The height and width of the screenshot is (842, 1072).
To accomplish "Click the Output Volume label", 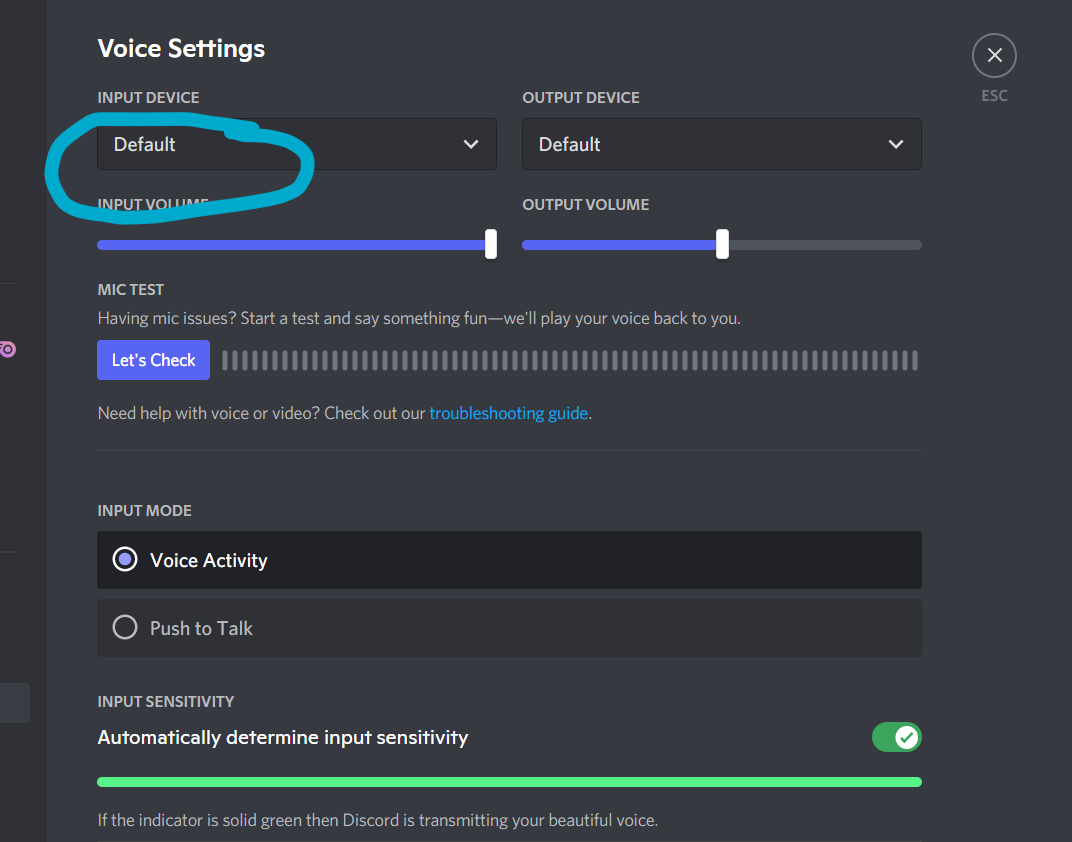I will click(x=586, y=204).
